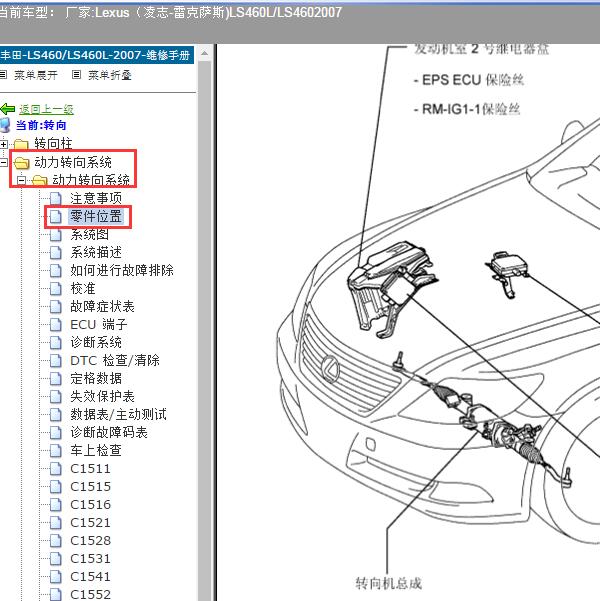Click the page icon beside C1511

[x=56, y=469]
